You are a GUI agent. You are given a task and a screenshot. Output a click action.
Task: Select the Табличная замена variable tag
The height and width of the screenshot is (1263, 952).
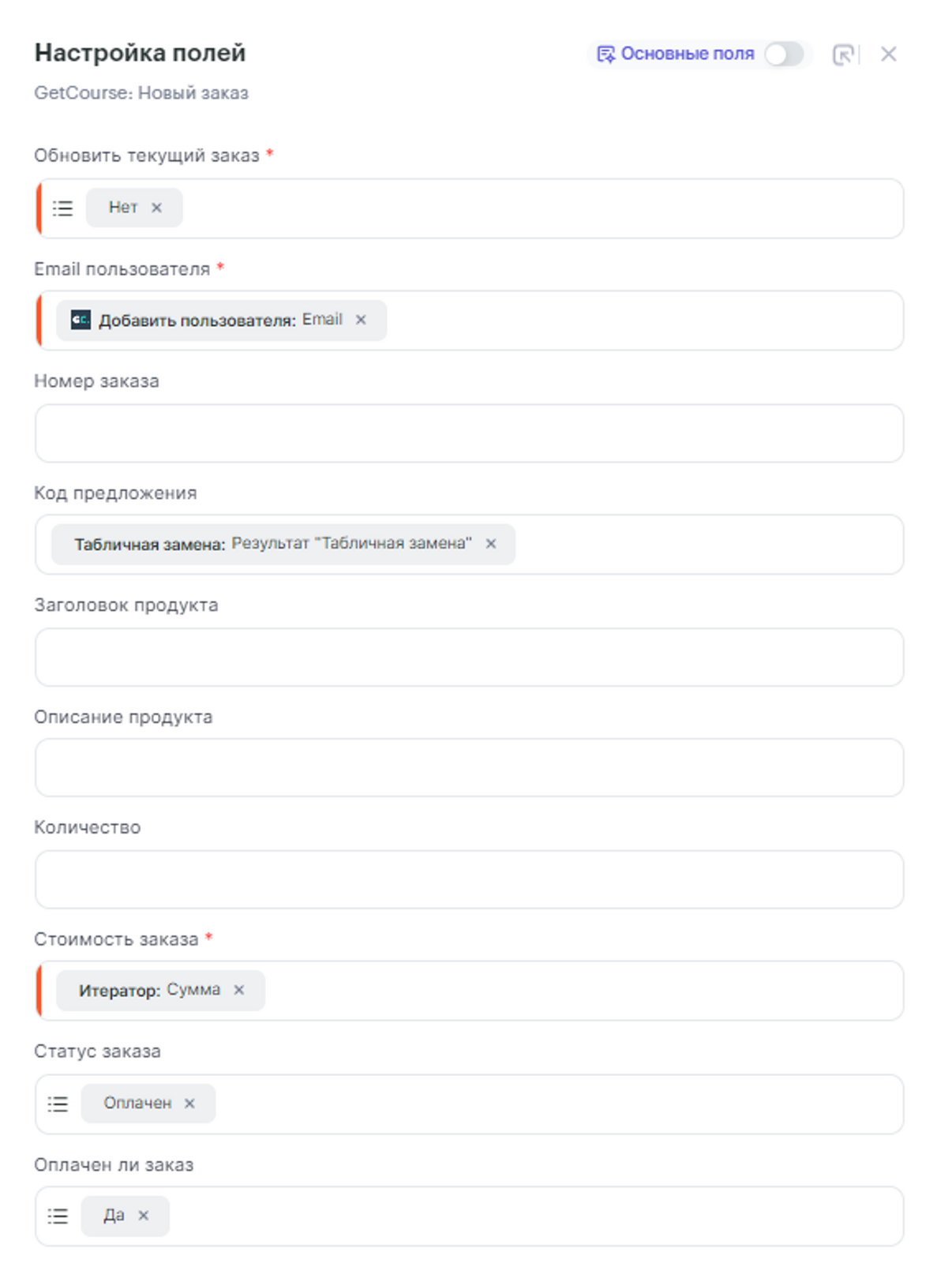tap(272, 544)
